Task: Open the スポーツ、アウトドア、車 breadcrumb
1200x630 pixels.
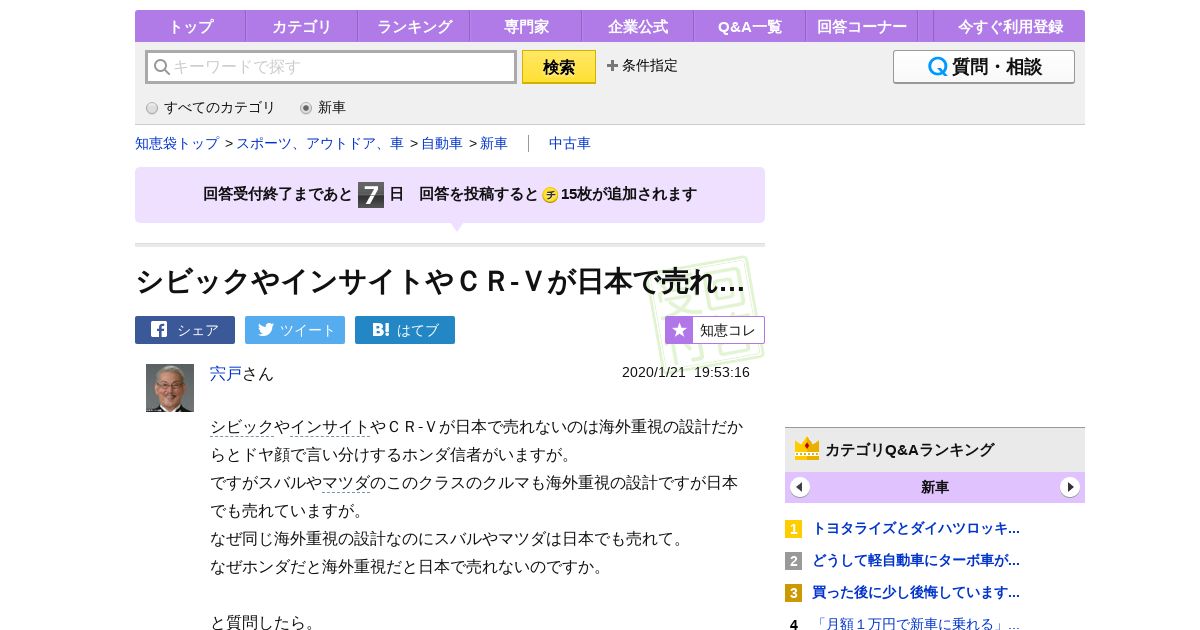Action: 320,143
